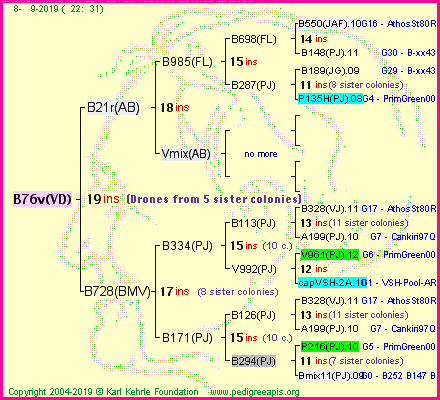Screen dimensions: 440x400
Task: Click the '12 ins' marker
Action: tap(314, 269)
